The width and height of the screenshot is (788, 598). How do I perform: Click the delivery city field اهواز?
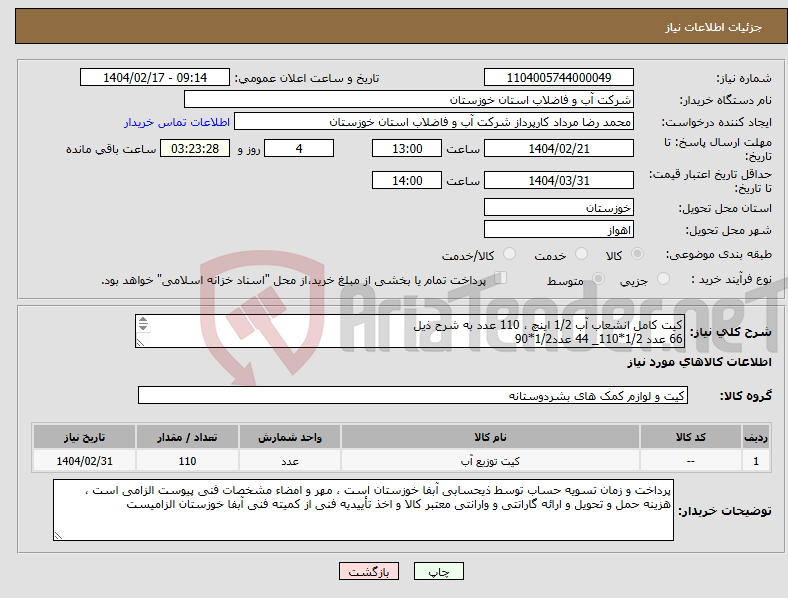tap(558, 230)
